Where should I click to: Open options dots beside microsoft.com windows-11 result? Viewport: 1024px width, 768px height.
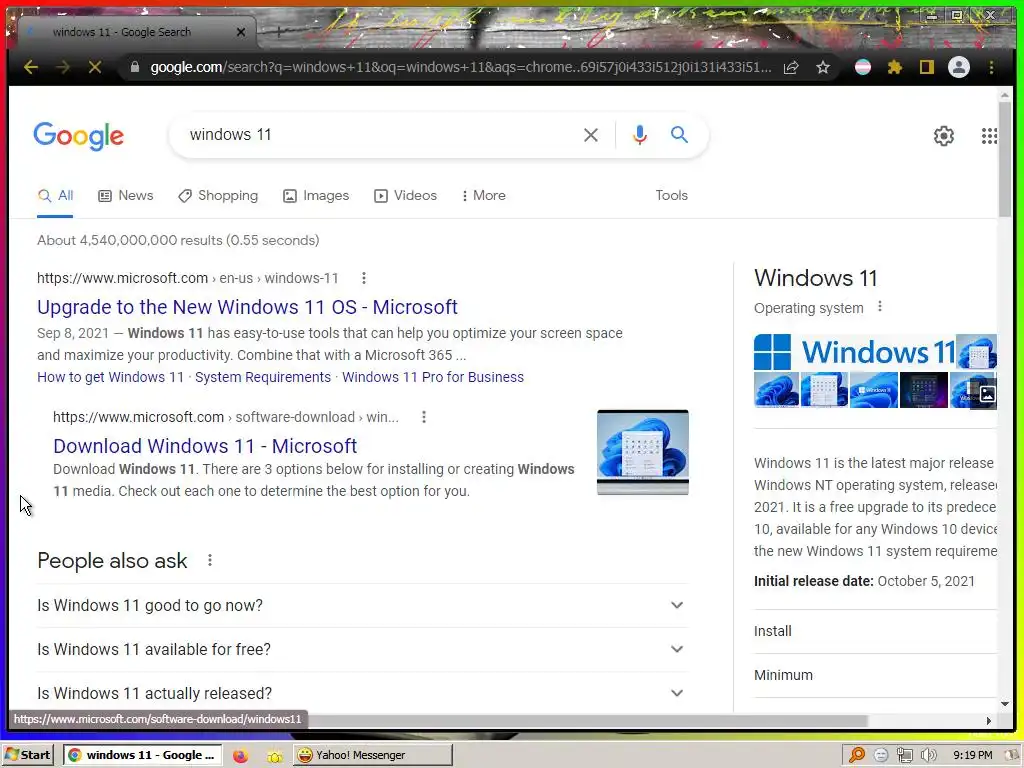364,278
